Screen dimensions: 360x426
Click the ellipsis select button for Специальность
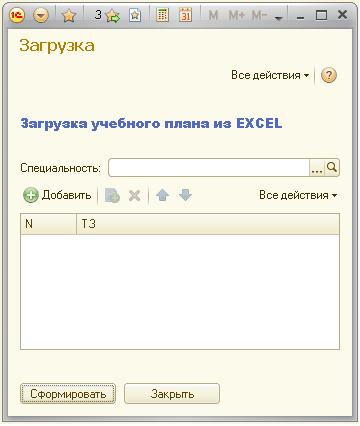317,168
